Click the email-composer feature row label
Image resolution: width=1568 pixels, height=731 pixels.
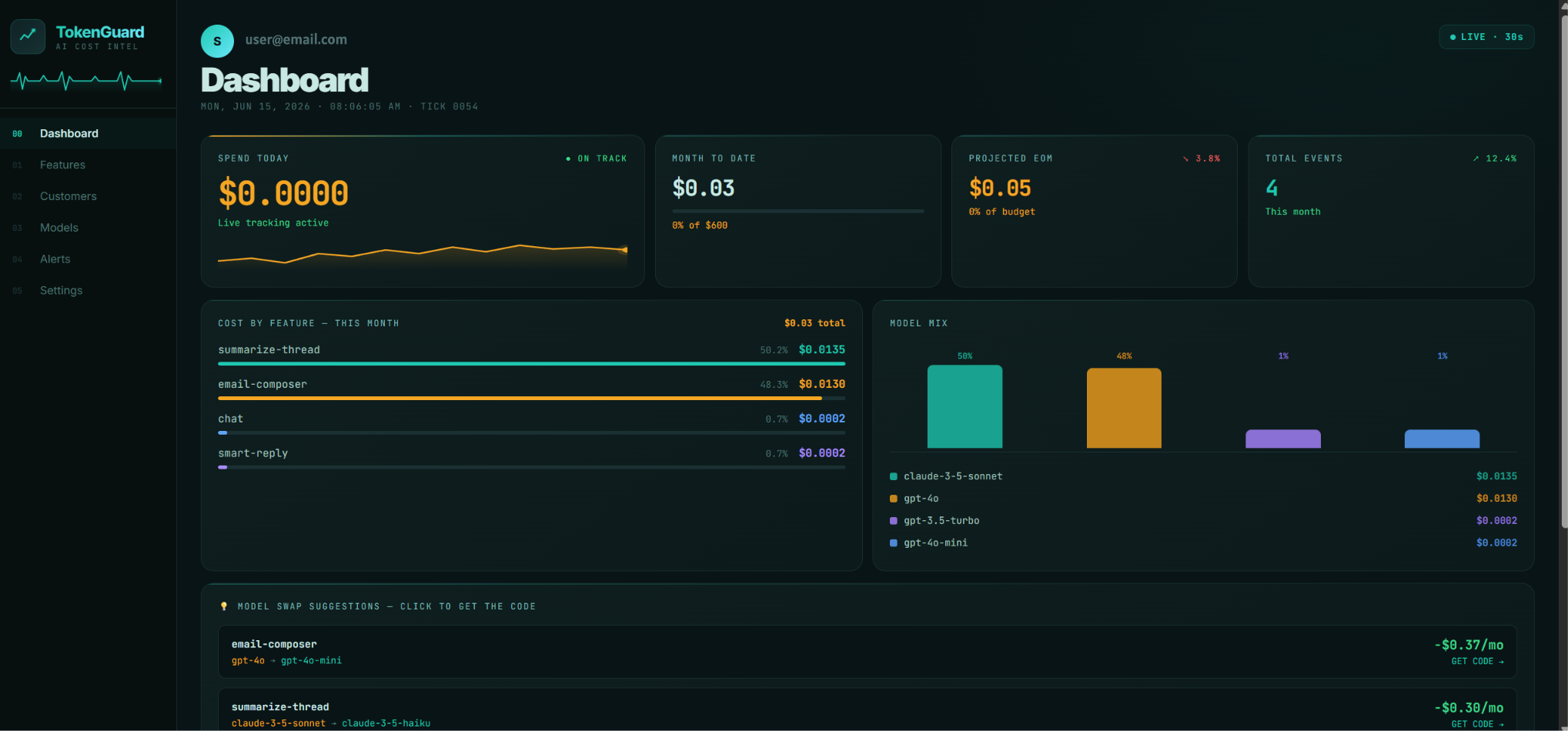pos(262,385)
